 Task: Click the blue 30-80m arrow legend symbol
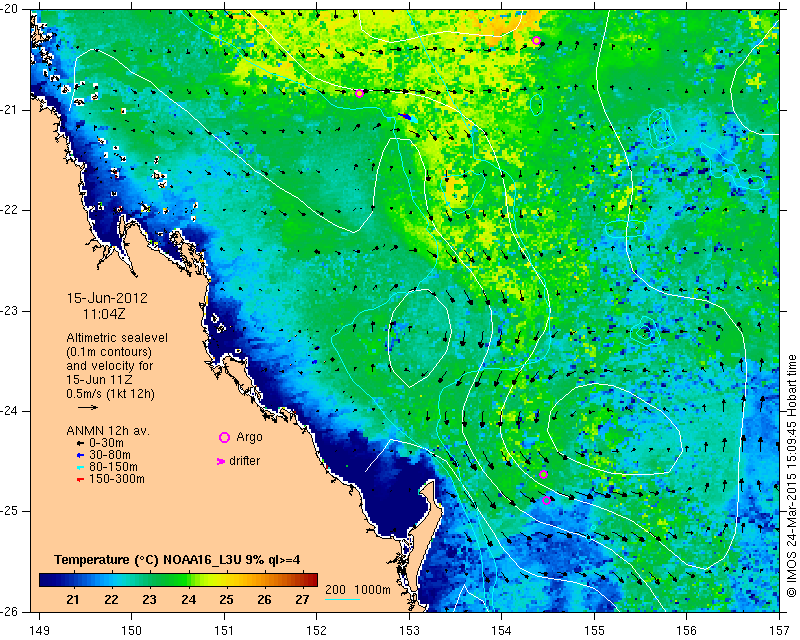[x=80, y=455]
